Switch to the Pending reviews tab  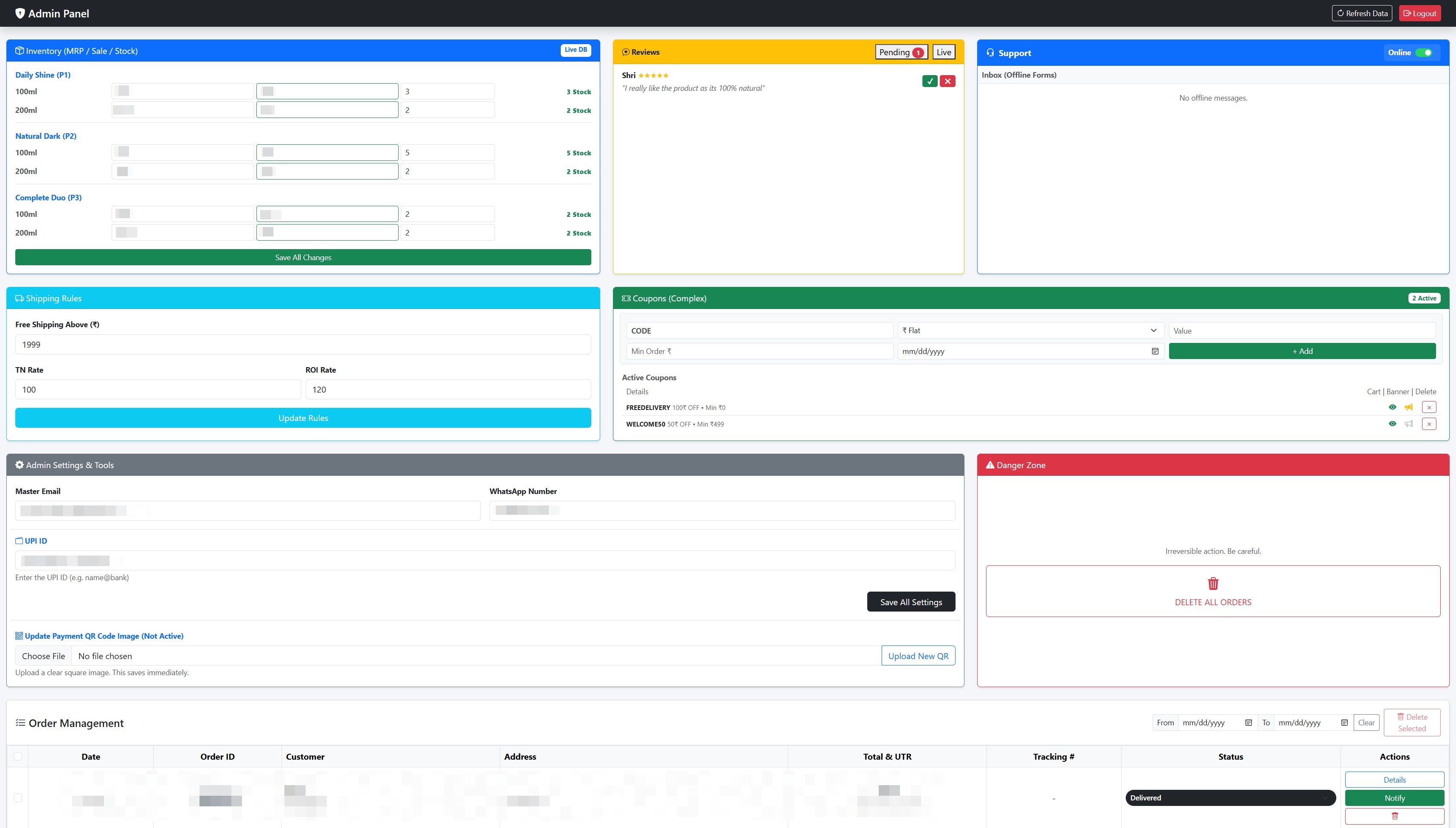[x=901, y=52]
